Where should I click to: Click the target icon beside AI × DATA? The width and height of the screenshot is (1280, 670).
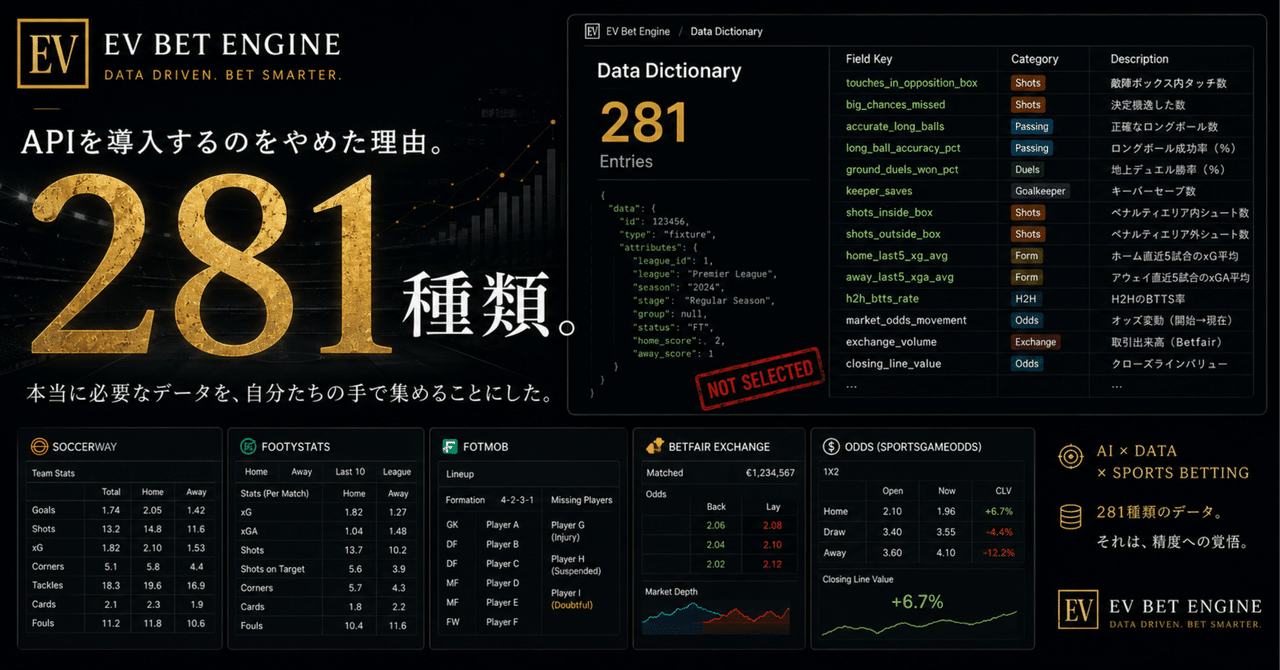(x=1070, y=457)
